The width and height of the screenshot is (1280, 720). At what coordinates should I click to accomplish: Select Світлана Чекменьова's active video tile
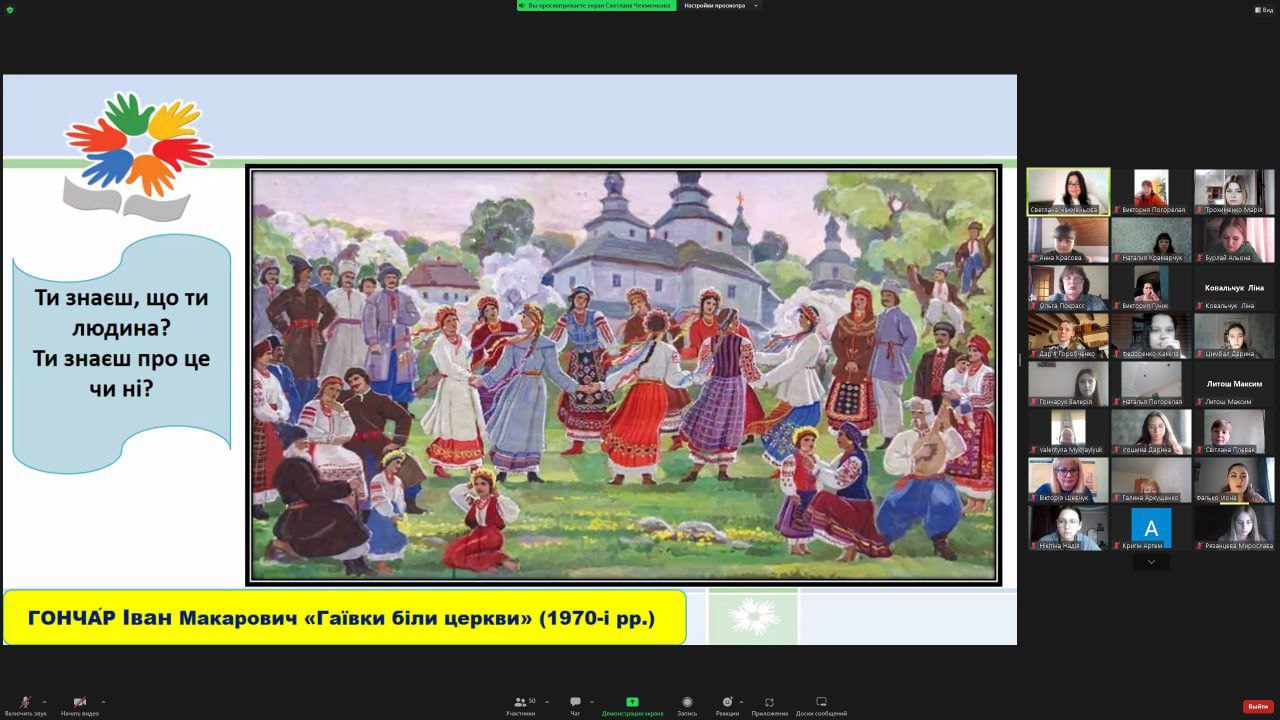click(1068, 191)
